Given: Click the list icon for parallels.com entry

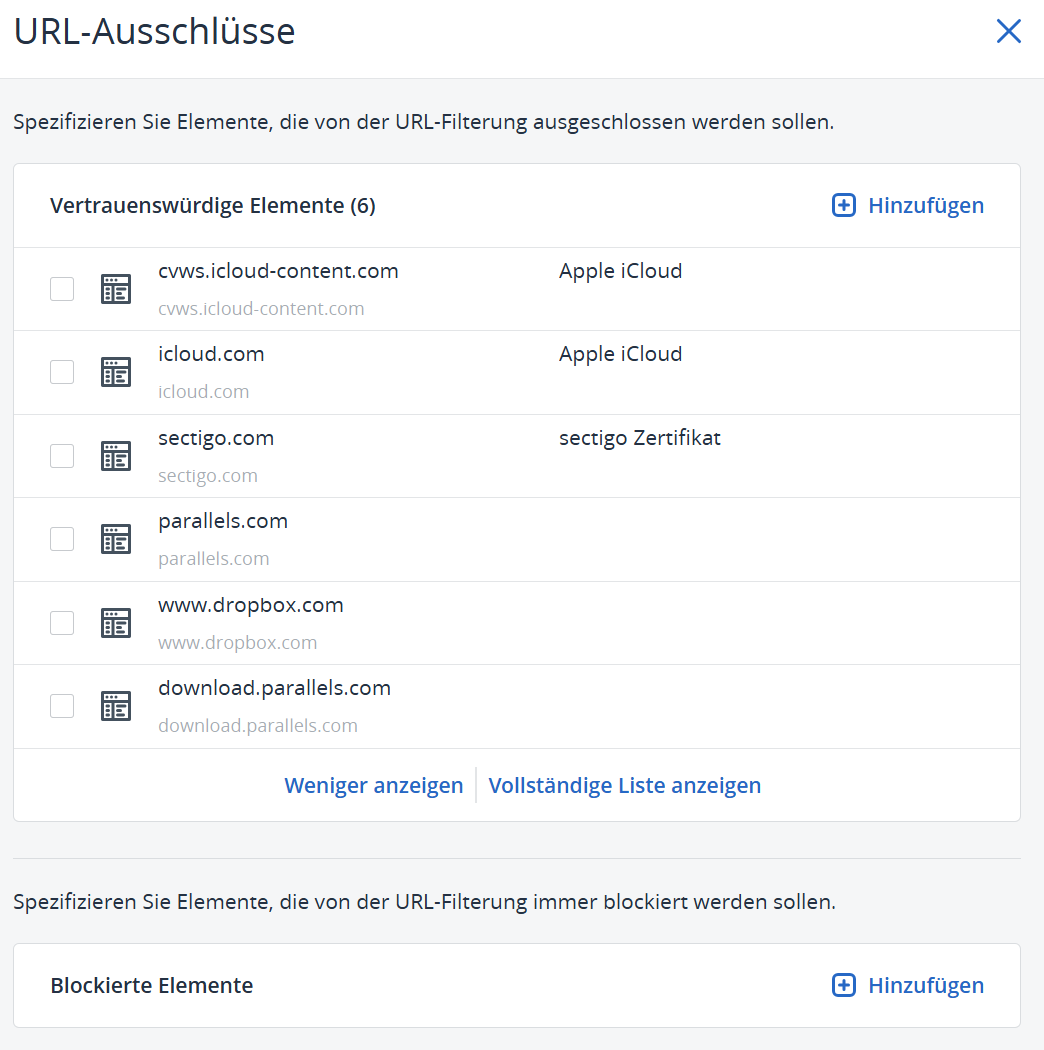Looking at the screenshot, I should coord(116,539).
